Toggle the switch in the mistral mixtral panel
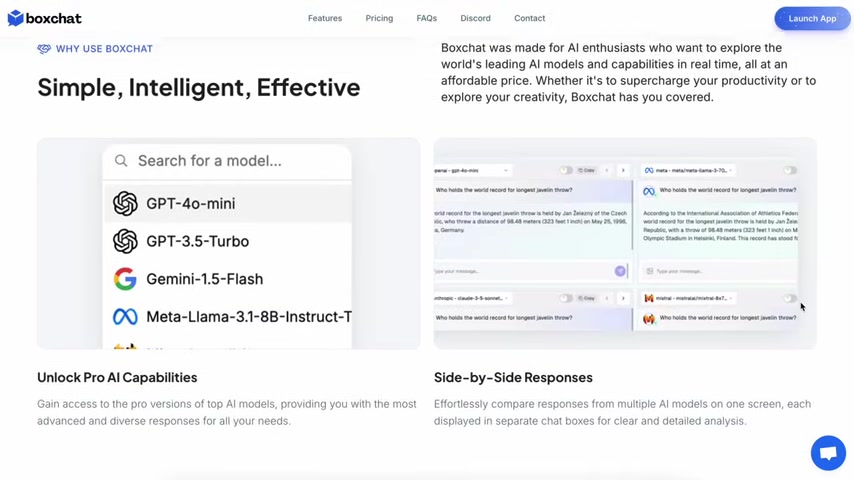This screenshot has height=480, width=854. (x=790, y=298)
